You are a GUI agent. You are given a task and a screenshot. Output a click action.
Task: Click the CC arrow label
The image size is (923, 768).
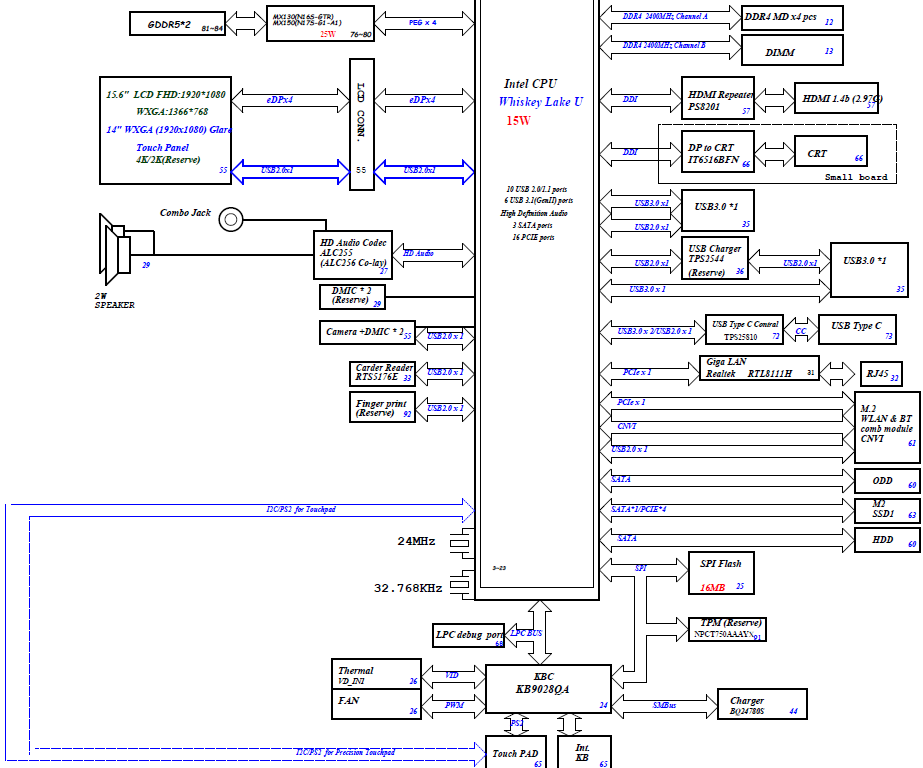(x=801, y=331)
